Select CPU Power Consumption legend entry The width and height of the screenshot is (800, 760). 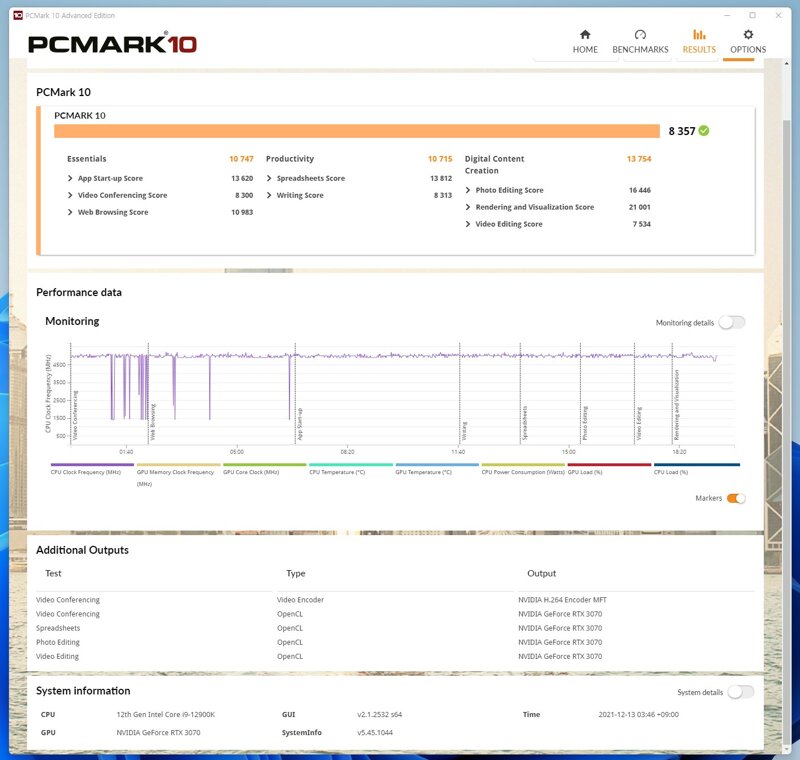(523, 470)
